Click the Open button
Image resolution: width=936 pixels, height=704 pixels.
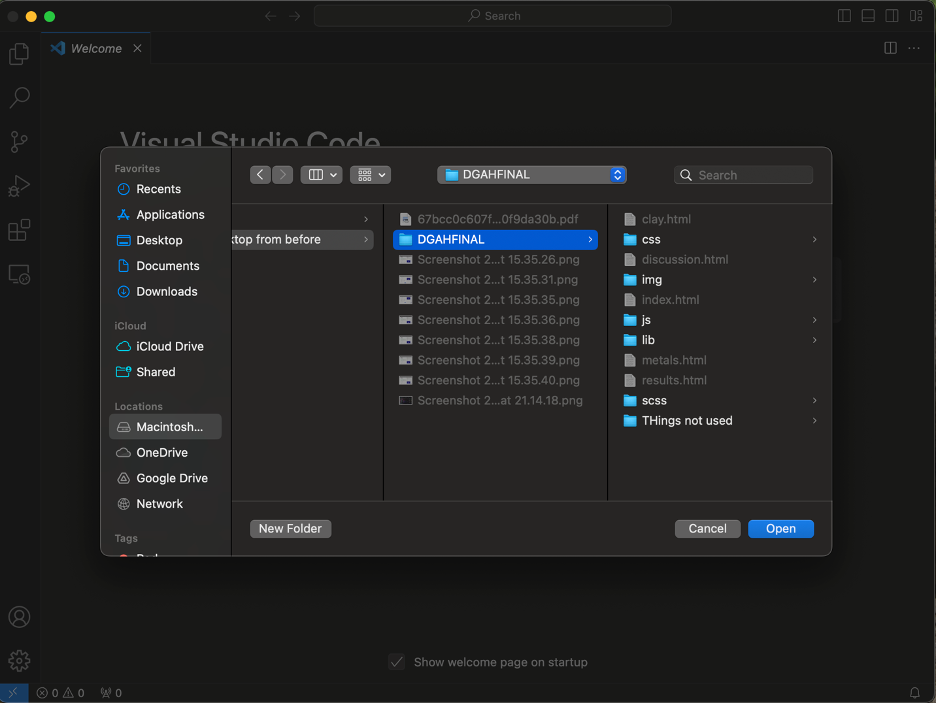781,528
